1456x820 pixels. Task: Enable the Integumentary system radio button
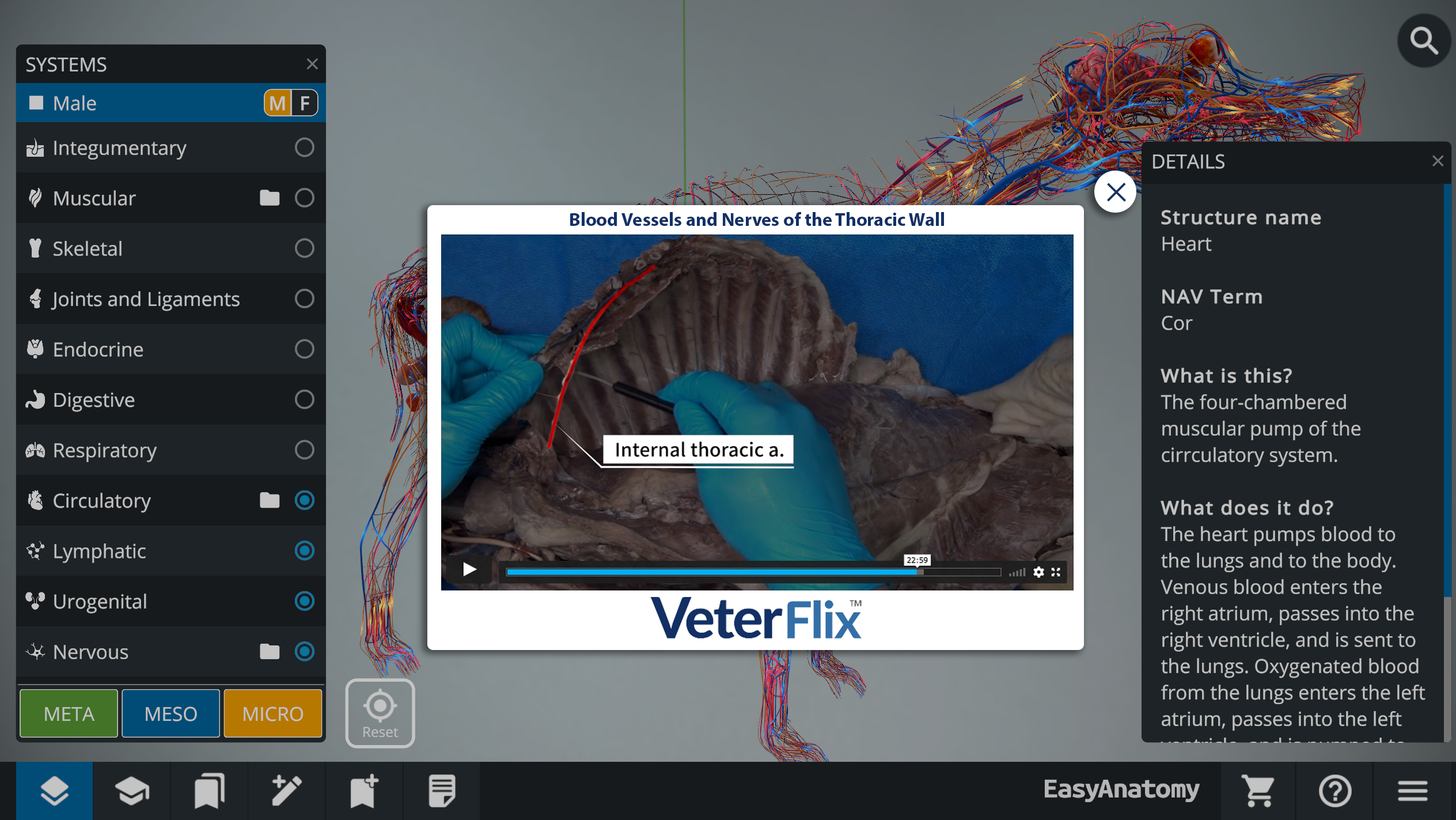[x=305, y=148]
